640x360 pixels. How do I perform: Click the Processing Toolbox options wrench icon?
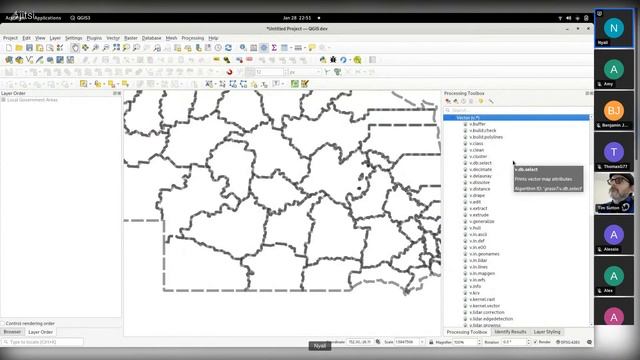pos(491,101)
